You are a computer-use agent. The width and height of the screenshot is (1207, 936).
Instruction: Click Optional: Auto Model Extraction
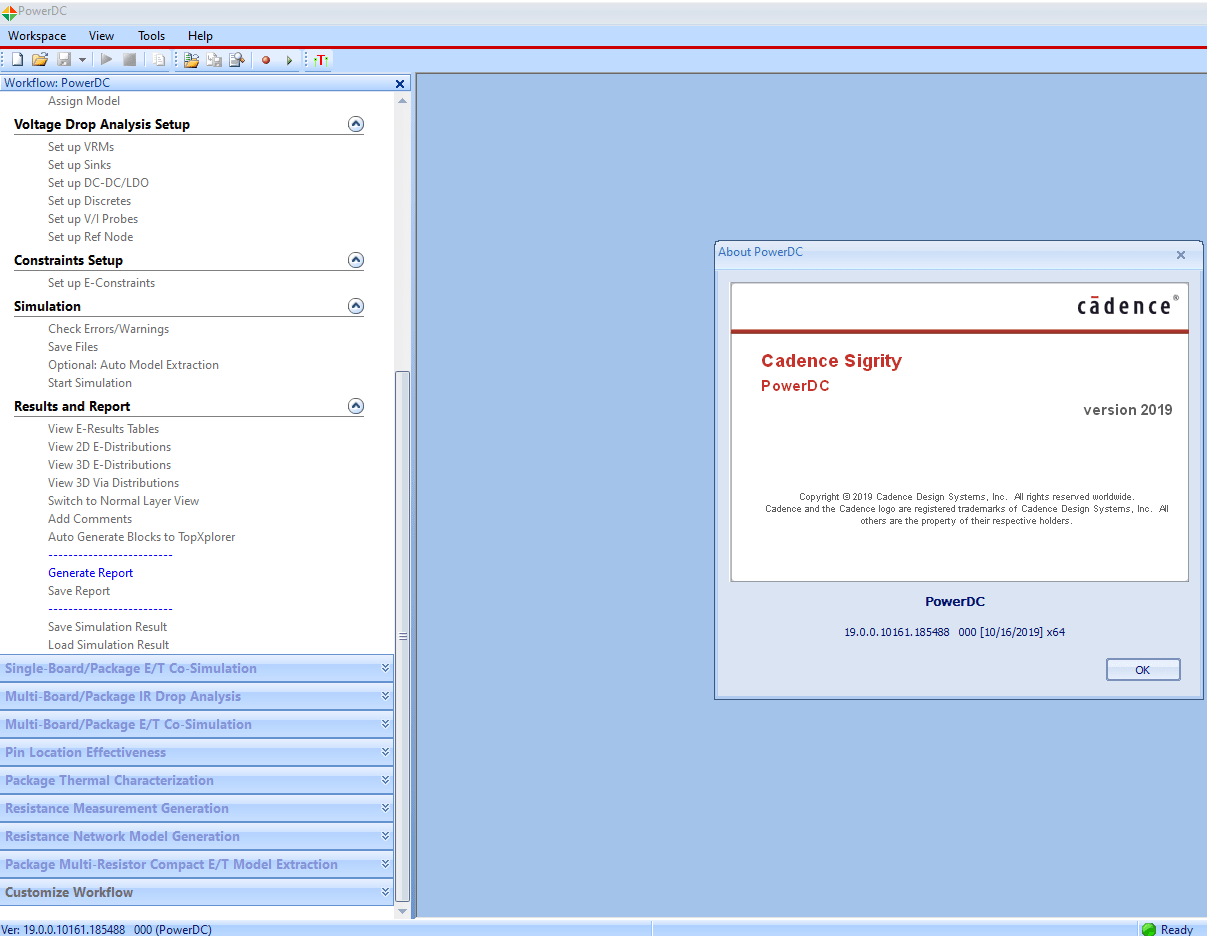coord(133,365)
